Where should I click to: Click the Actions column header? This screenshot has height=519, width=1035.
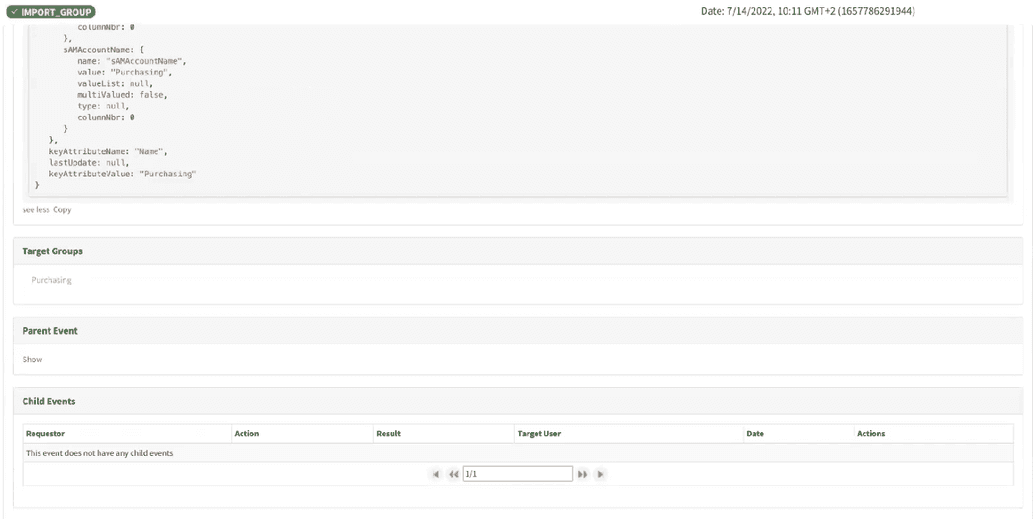(871, 433)
